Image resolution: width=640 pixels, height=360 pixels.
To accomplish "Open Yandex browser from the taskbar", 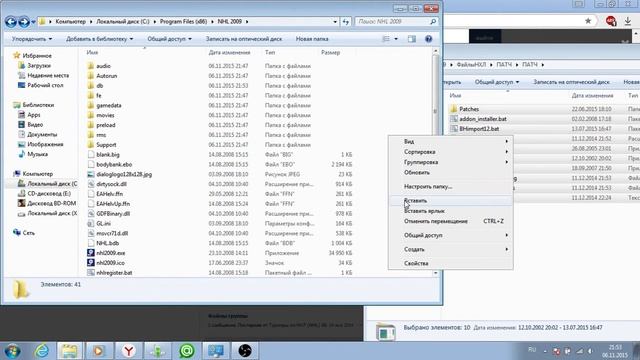I will pyautogui.click(x=129, y=351).
